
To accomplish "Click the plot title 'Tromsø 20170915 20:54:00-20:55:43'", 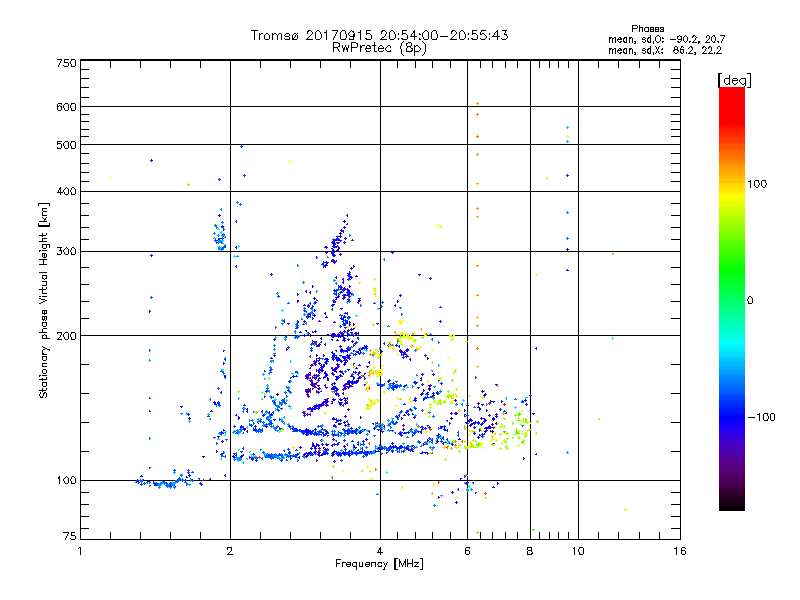I will 379,35.
